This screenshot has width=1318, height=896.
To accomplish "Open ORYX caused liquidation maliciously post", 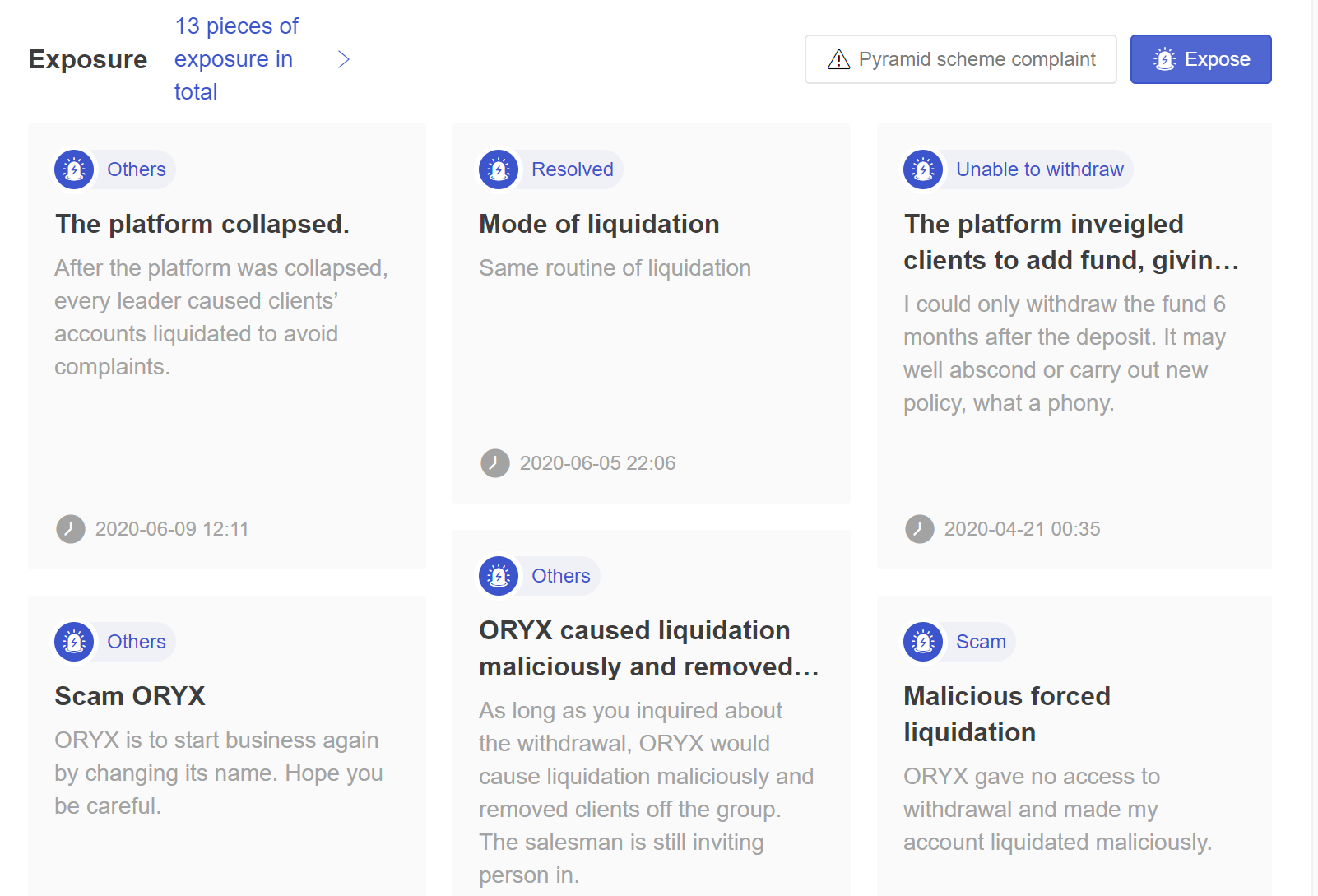I will [x=649, y=648].
